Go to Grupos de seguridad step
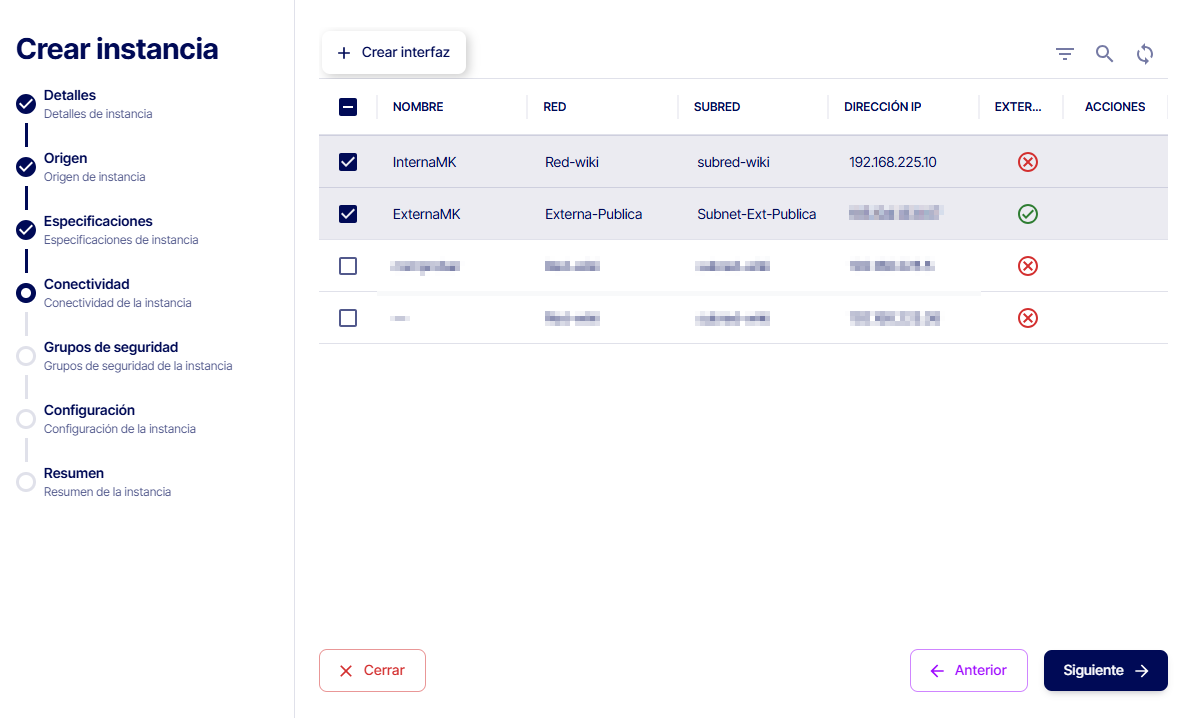 [110, 348]
